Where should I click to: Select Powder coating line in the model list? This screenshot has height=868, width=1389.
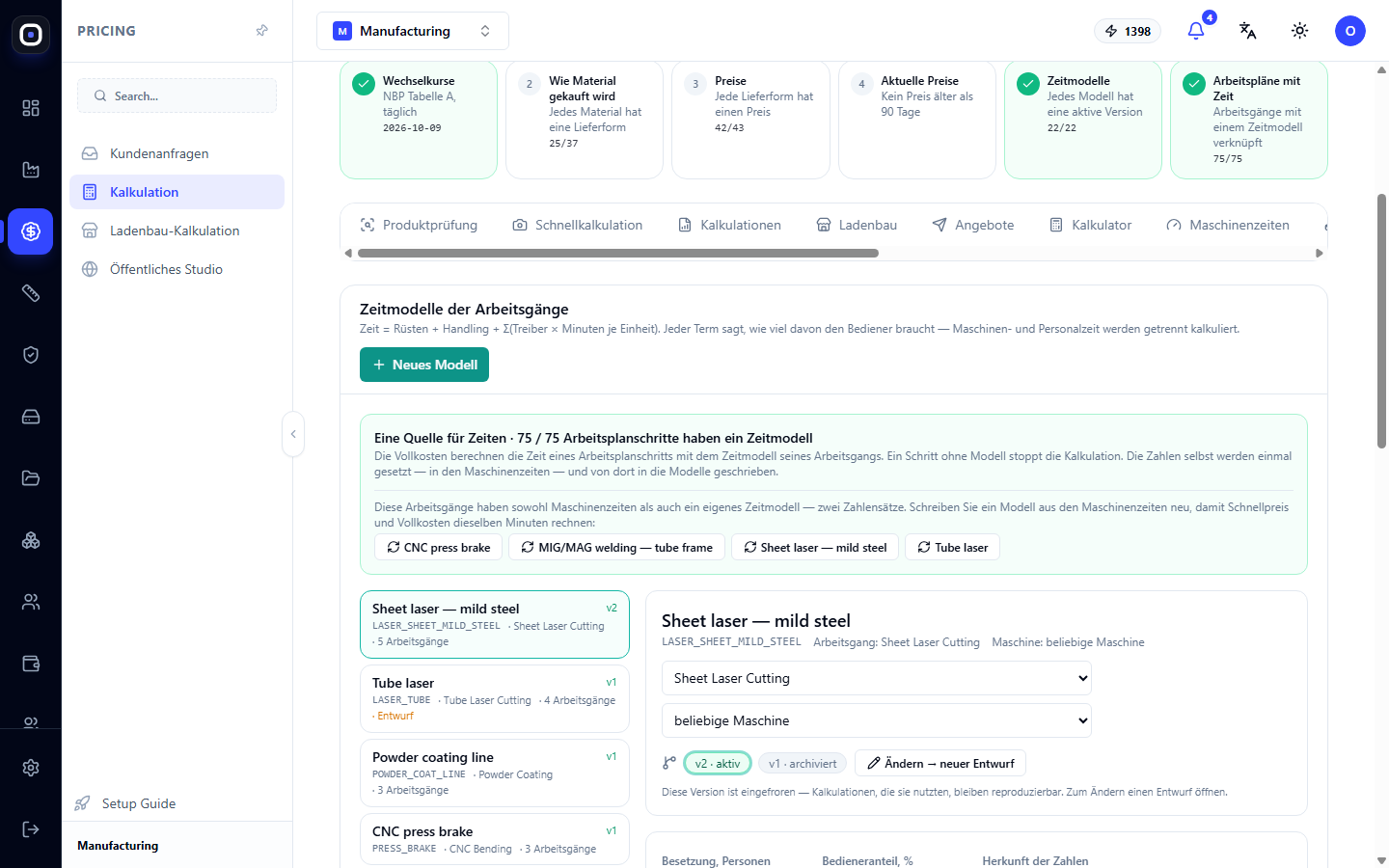[x=495, y=773]
